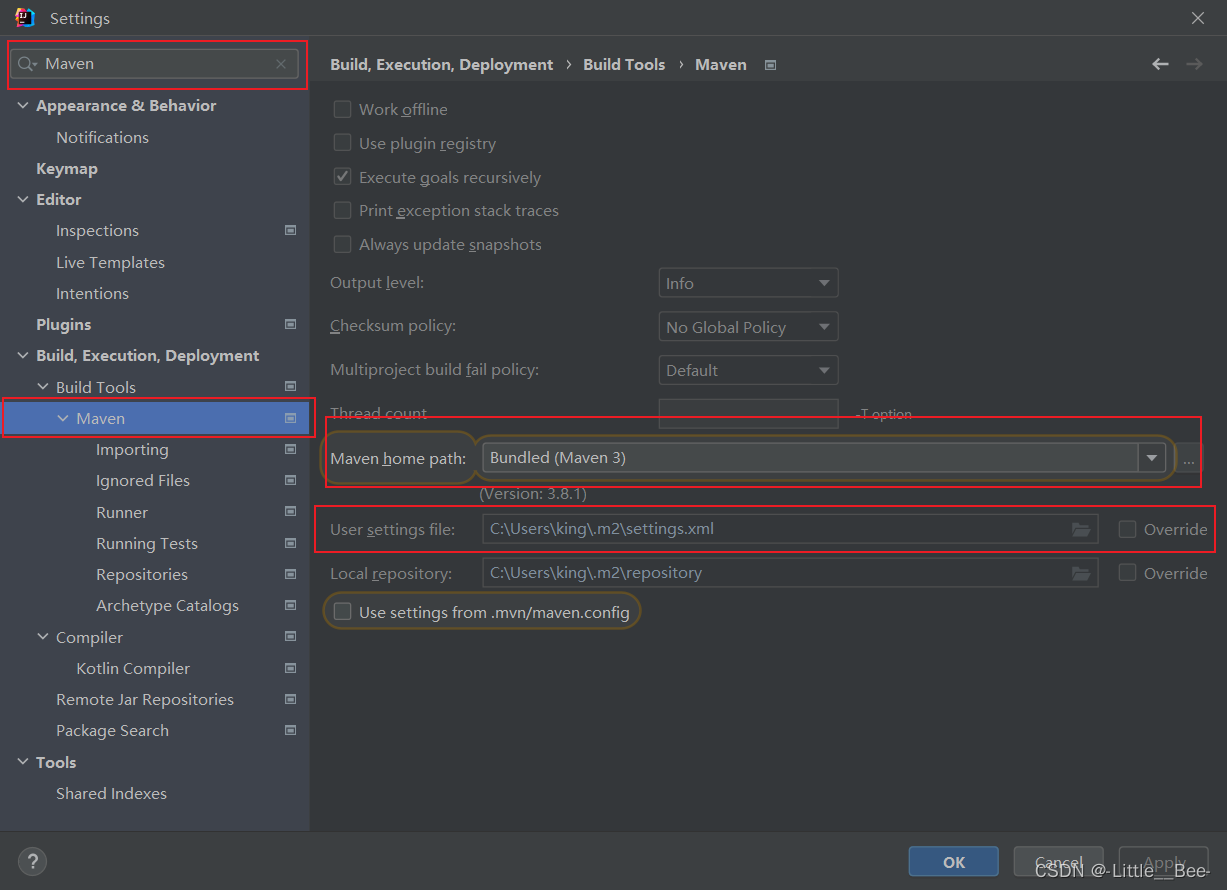Viewport: 1227px width, 890px height.
Task: Browse Maven home path with ellipsis button
Action: click(1189, 458)
